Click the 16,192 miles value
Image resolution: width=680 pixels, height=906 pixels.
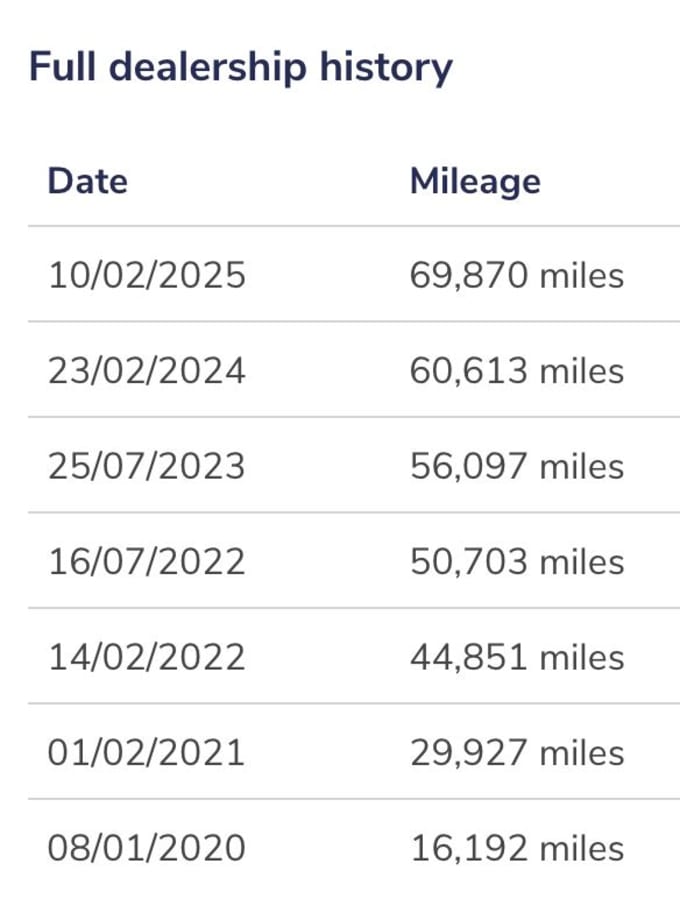[517, 849]
